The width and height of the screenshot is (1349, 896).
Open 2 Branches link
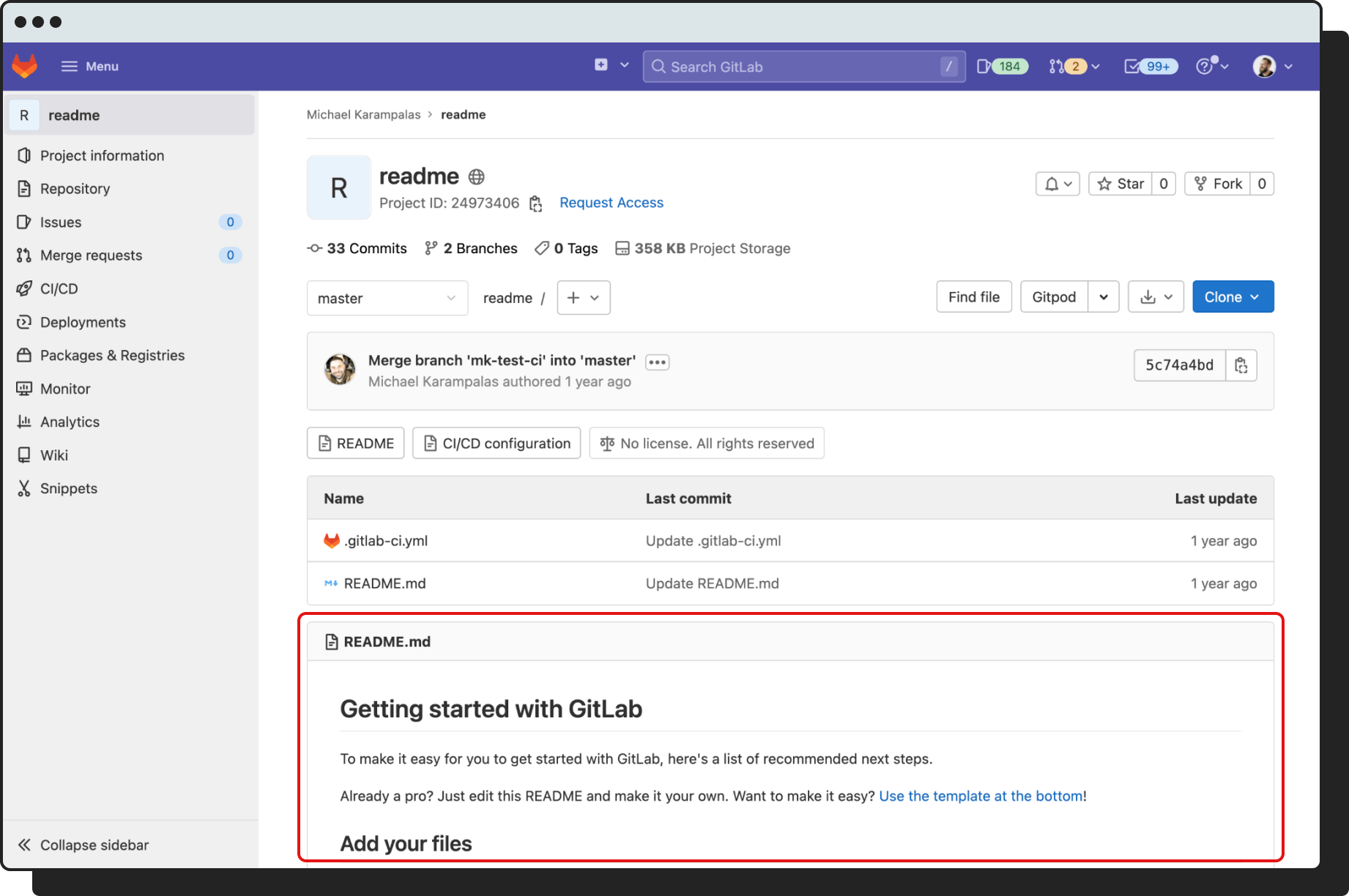coord(471,248)
